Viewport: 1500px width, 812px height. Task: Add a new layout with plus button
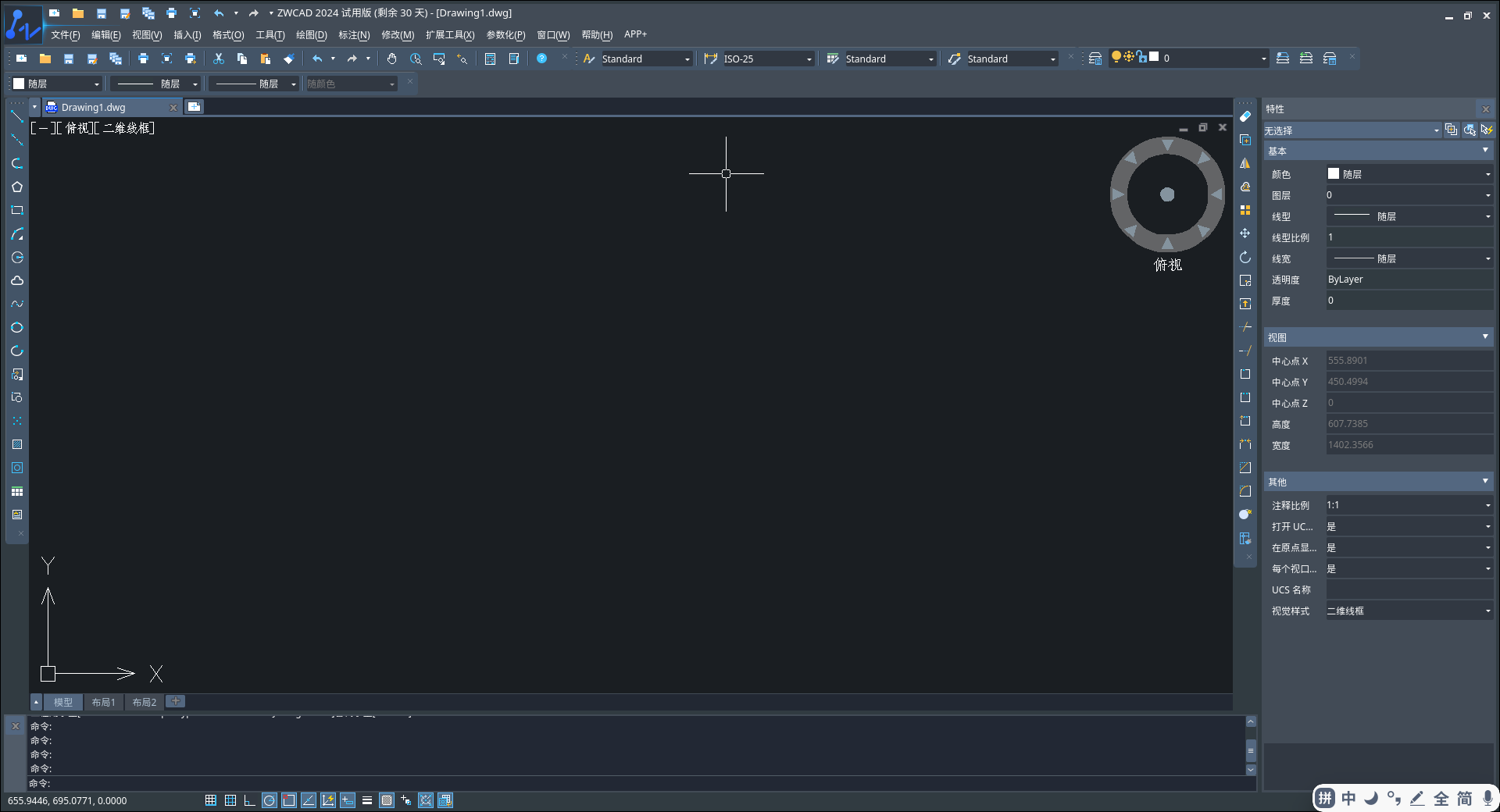176,701
